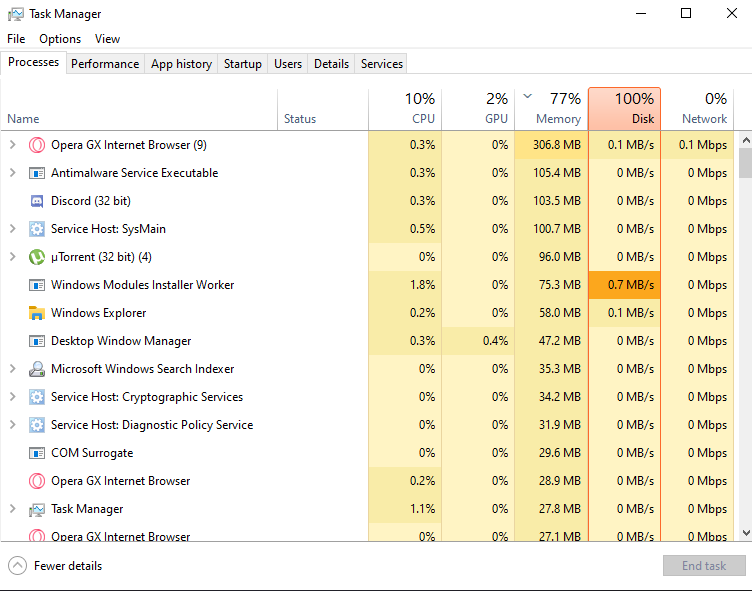Screen dimensions: 752x591
Task: Sort by the 100% Disk column header
Action: (x=624, y=109)
